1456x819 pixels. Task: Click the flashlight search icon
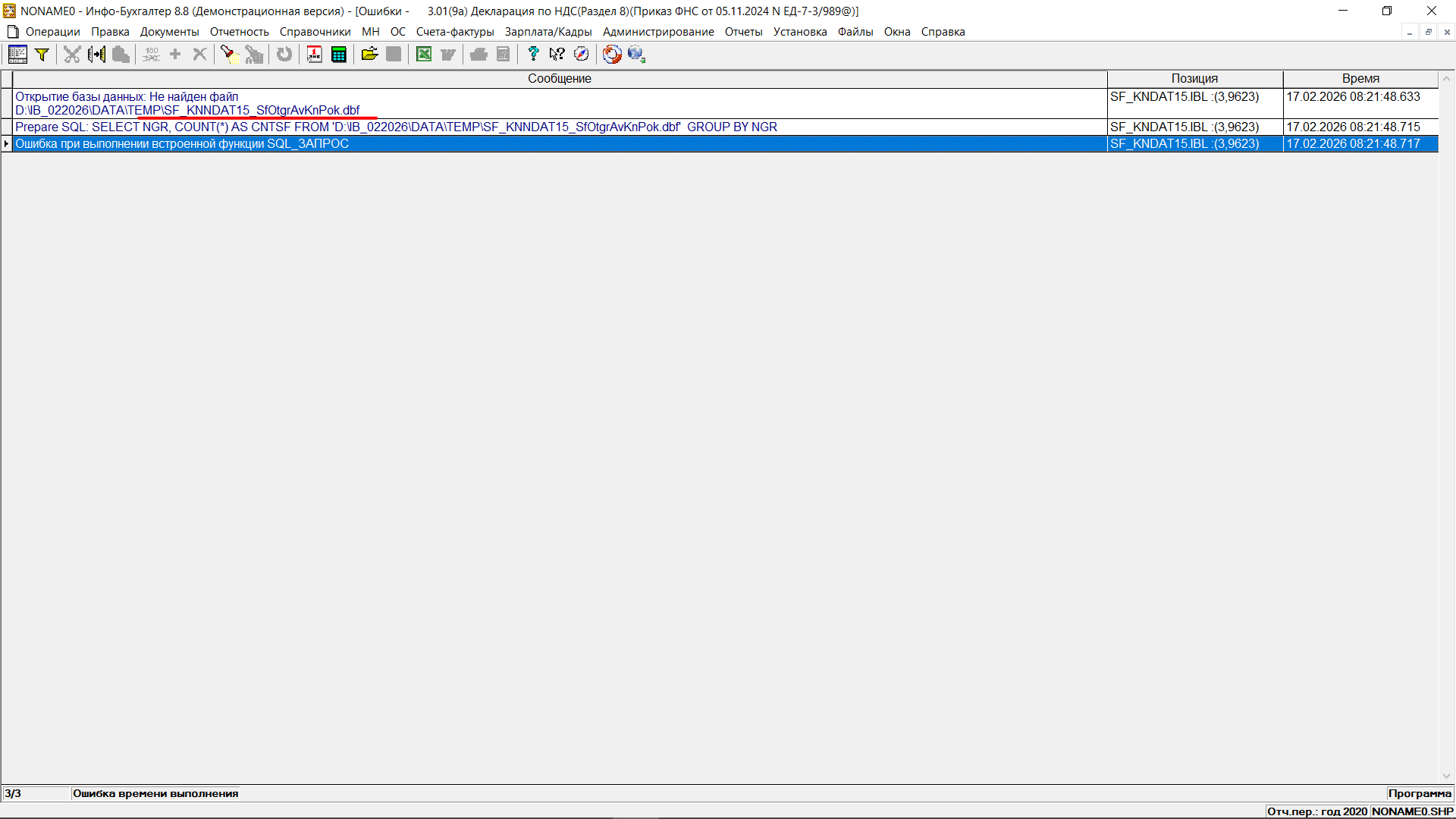(229, 54)
